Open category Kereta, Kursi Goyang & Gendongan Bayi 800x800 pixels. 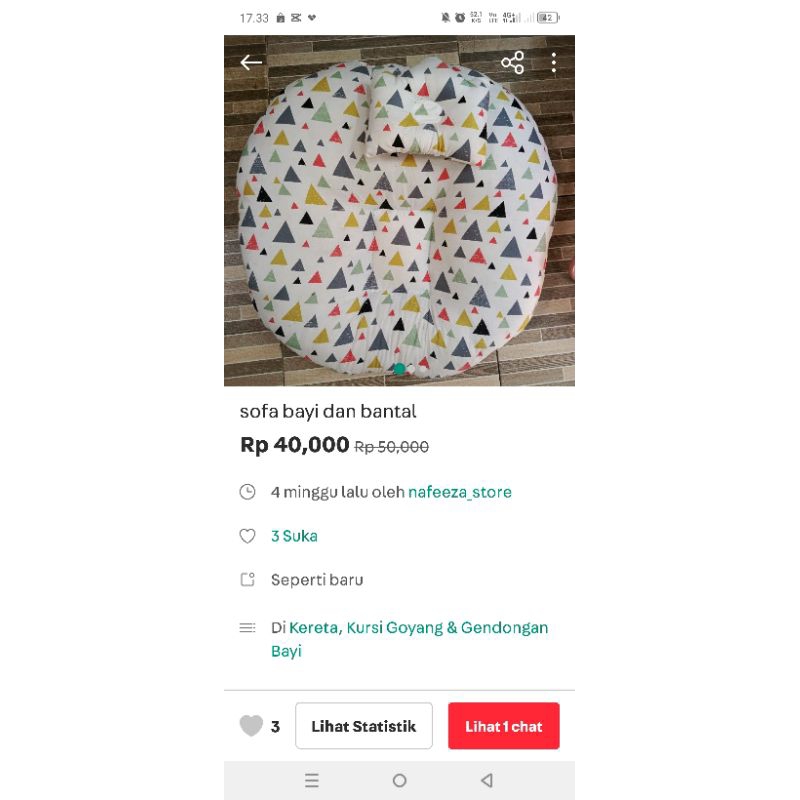coord(409,639)
